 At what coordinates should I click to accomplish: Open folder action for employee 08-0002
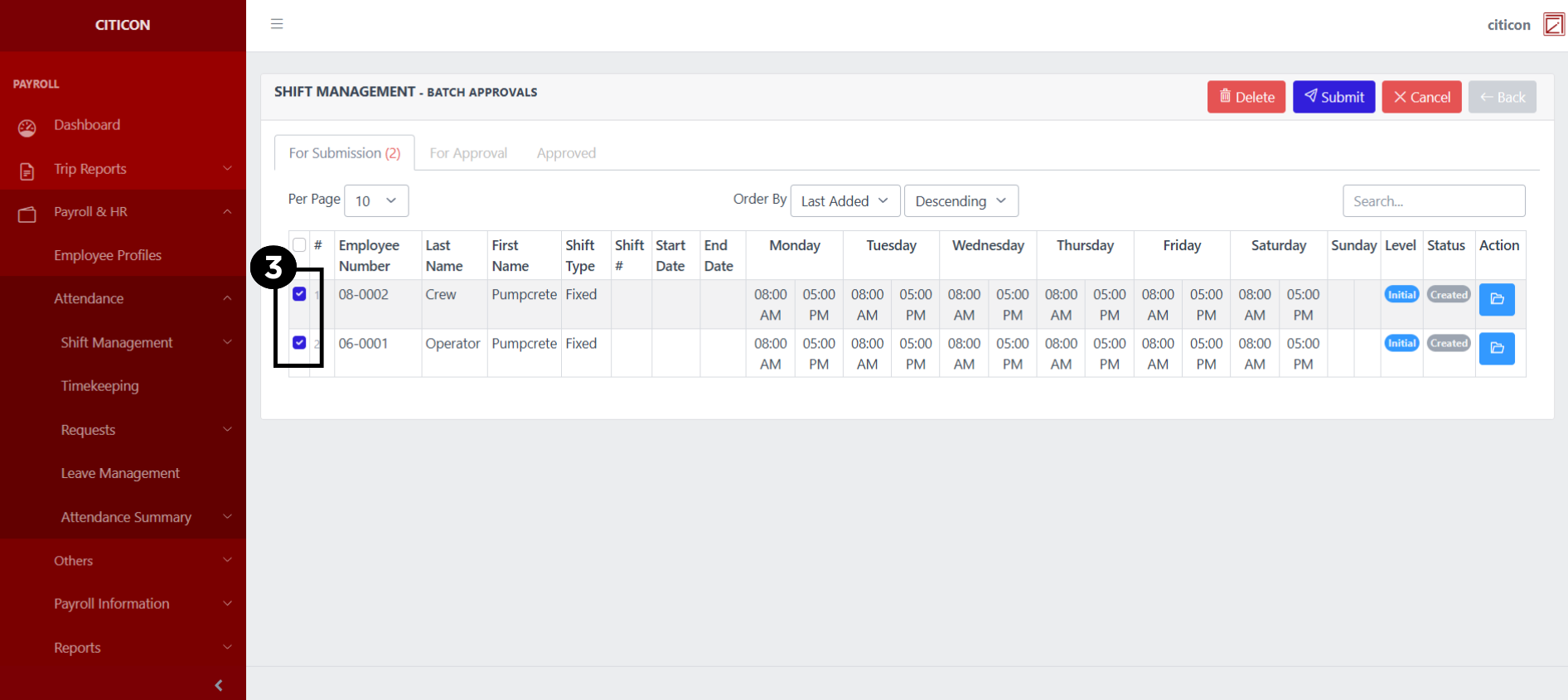pos(1496,299)
